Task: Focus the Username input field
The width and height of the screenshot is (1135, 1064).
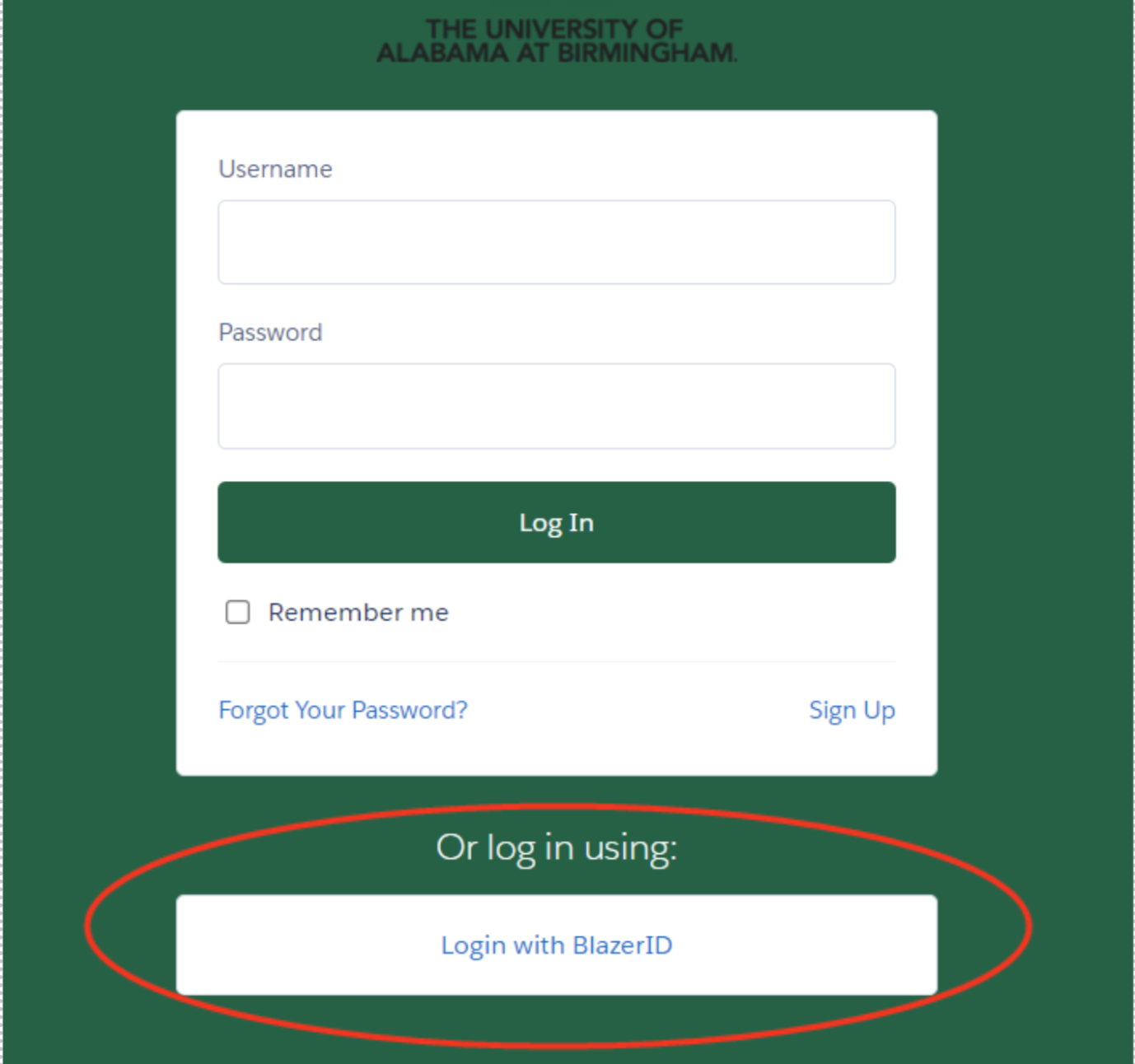Action: [x=557, y=242]
